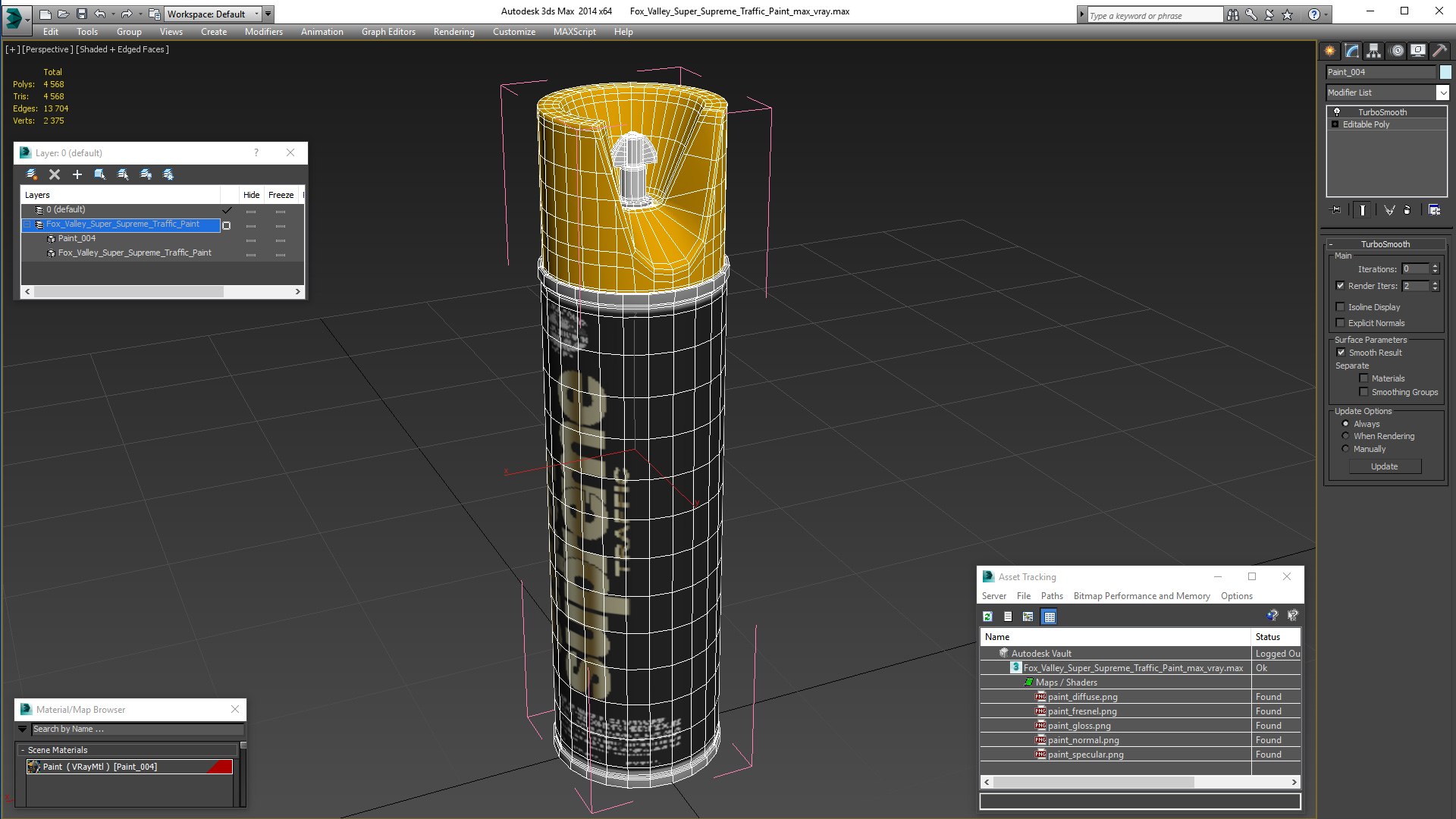Switch to the Display command panel
1456x819 pixels.
tap(1418, 51)
